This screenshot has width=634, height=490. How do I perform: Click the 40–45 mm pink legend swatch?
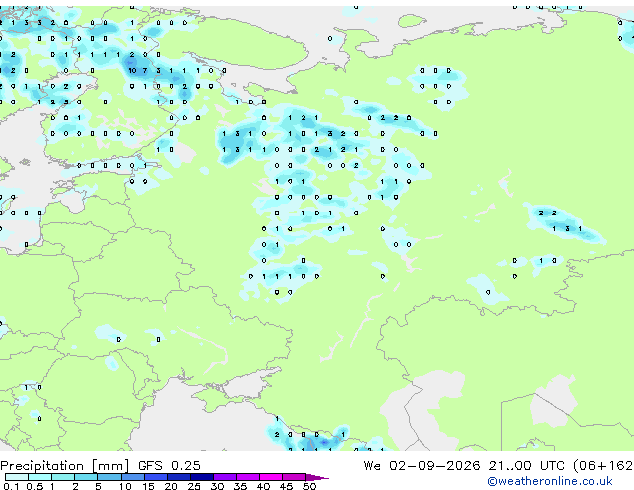click(x=271, y=477)
